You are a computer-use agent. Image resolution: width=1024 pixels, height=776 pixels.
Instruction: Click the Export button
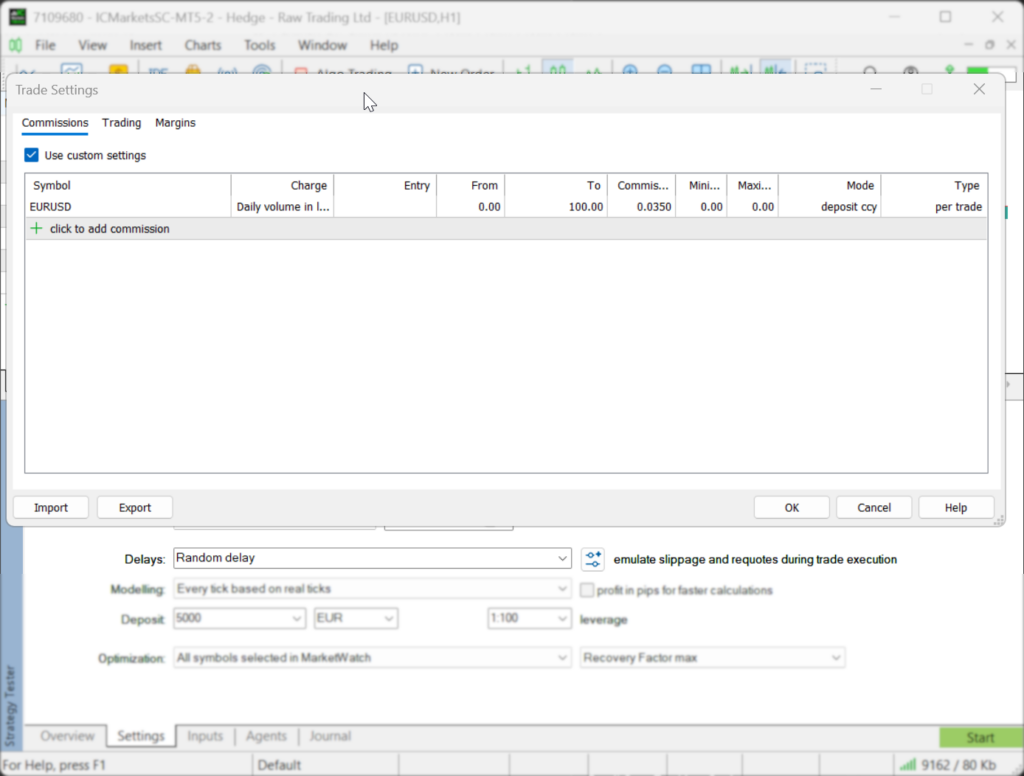pos(134,507)
